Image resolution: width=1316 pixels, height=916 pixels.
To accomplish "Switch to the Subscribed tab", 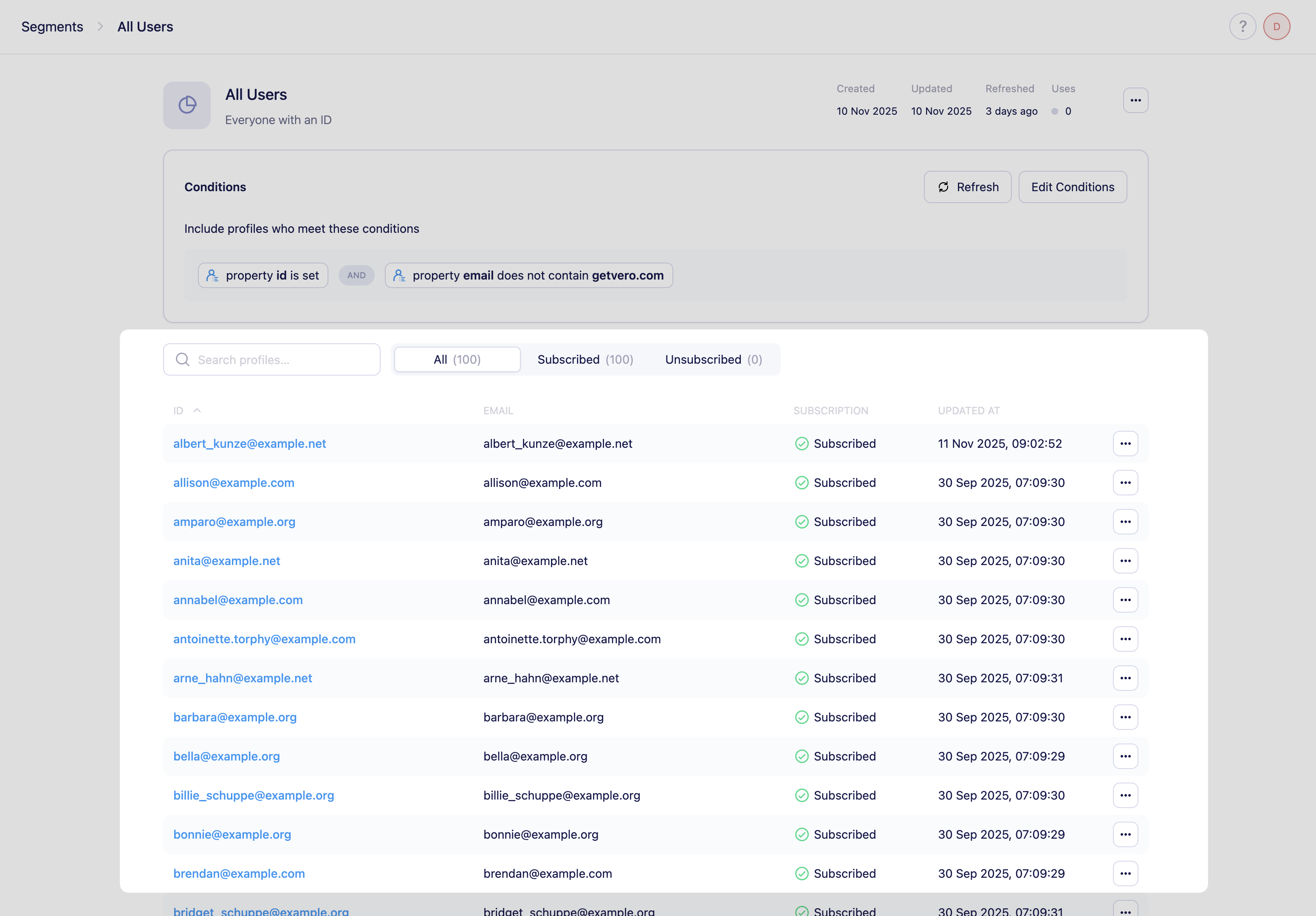I will click(585, 359).
